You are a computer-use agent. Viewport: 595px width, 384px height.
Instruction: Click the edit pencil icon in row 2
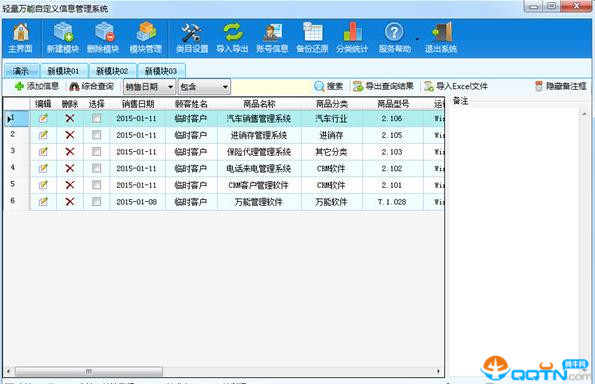[x=43, y=135]
